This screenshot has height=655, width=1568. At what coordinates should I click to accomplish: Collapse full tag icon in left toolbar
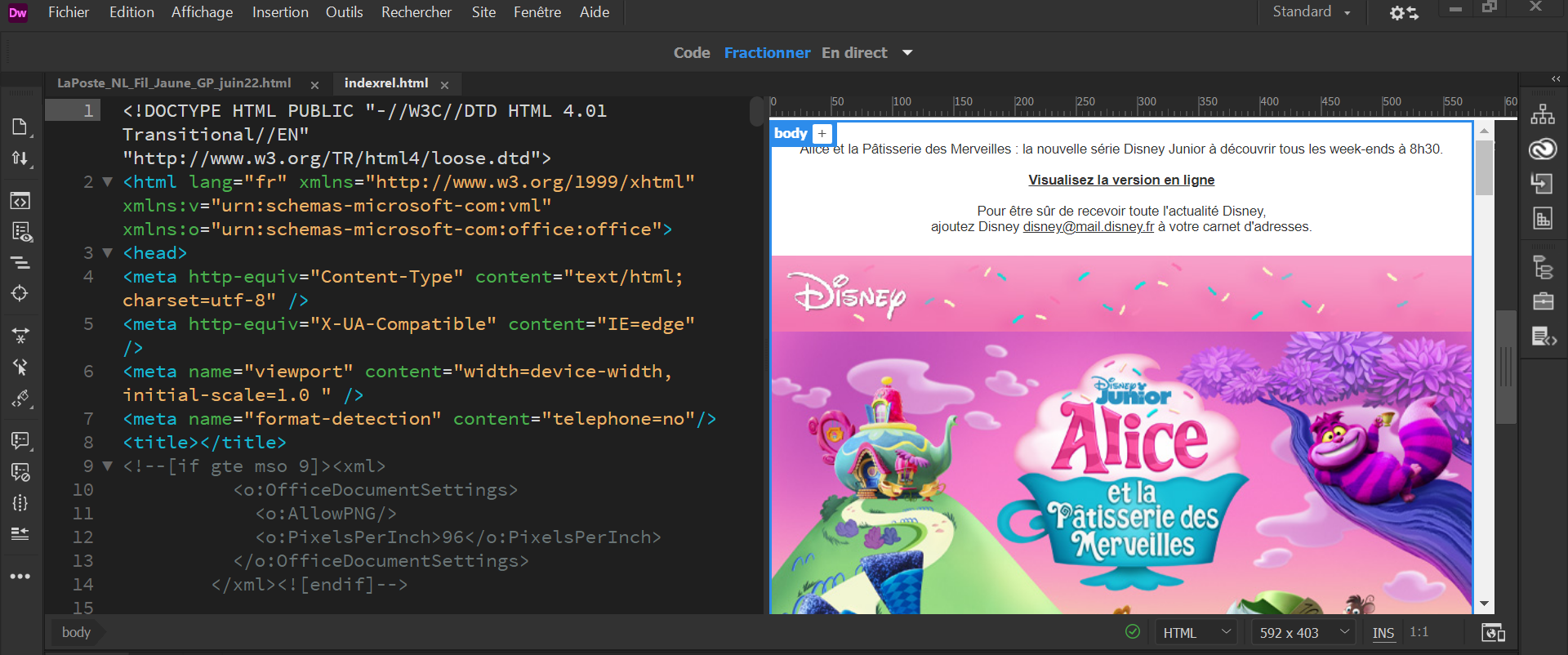tap(20, 263)
